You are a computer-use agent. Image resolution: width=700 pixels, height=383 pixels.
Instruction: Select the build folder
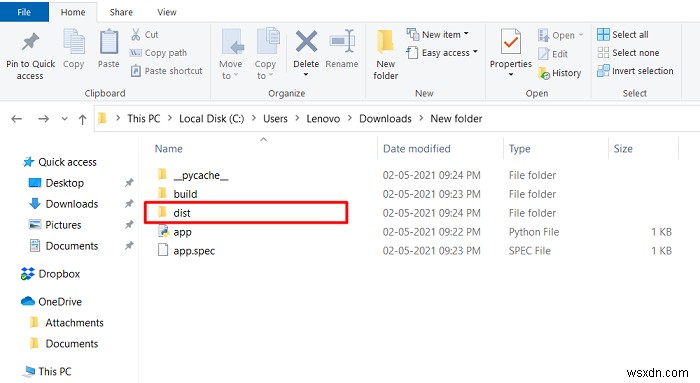[x=185, y=194]
